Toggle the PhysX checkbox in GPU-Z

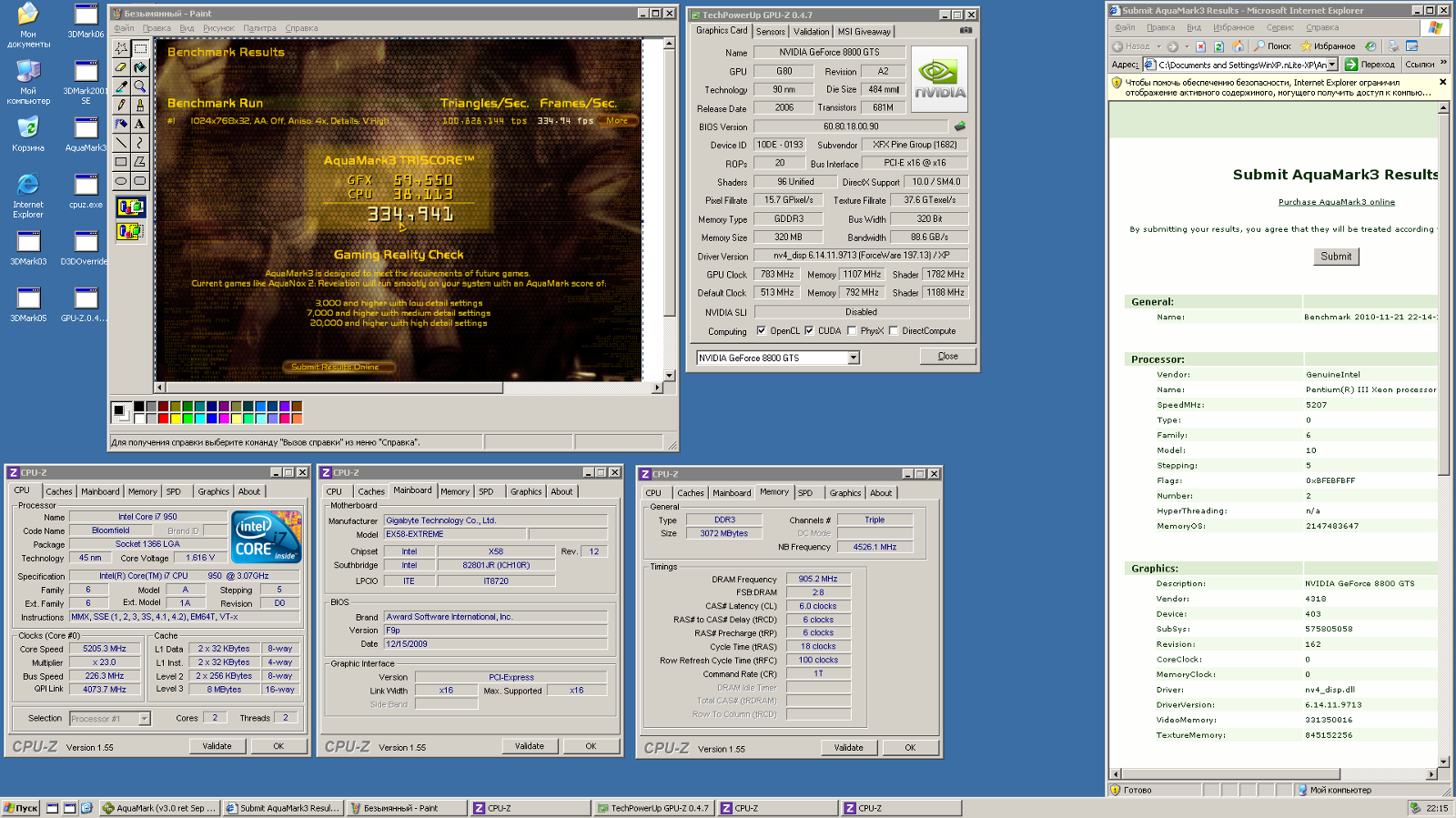click(852, 330)
